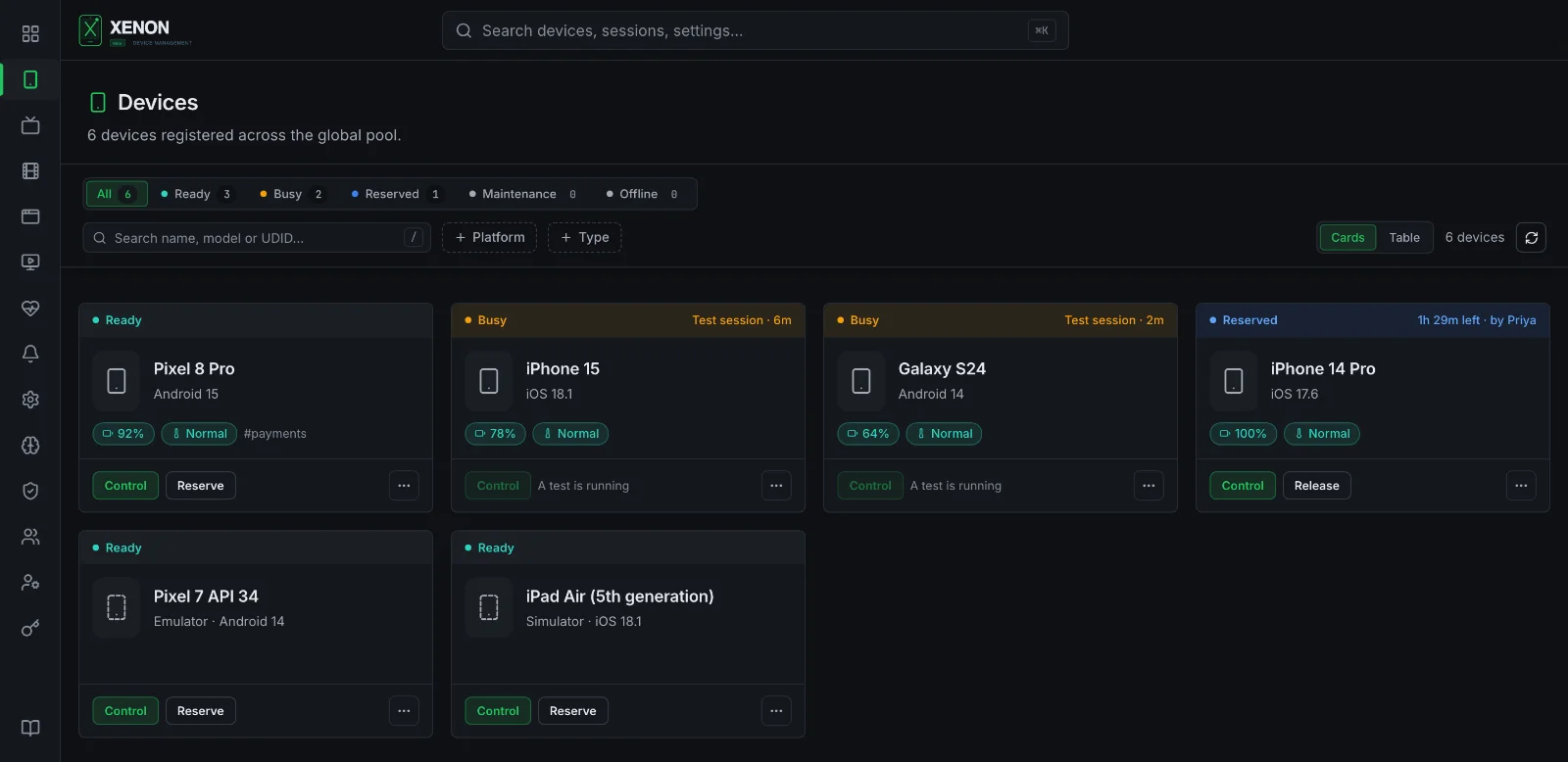
Task: Filter devices by Offline status
Action: click(643, 194)
